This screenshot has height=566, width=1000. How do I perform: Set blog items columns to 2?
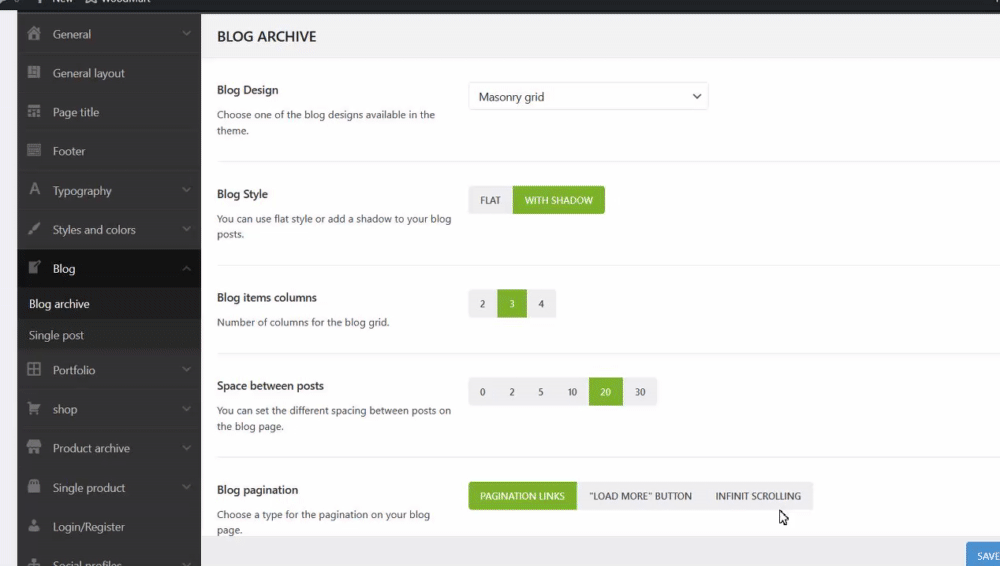coord(483,304)
